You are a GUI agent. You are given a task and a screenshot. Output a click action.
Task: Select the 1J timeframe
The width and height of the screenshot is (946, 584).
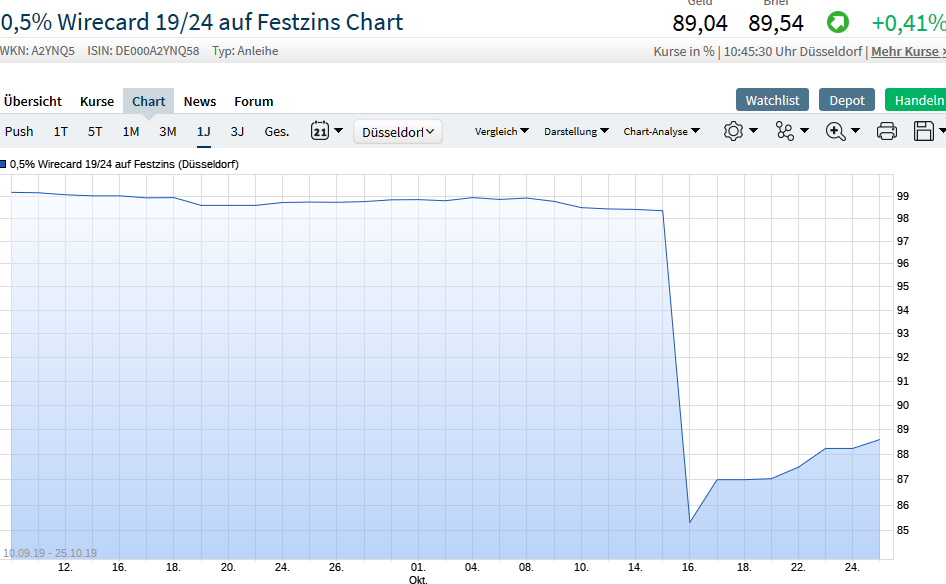tap(203, 132)
